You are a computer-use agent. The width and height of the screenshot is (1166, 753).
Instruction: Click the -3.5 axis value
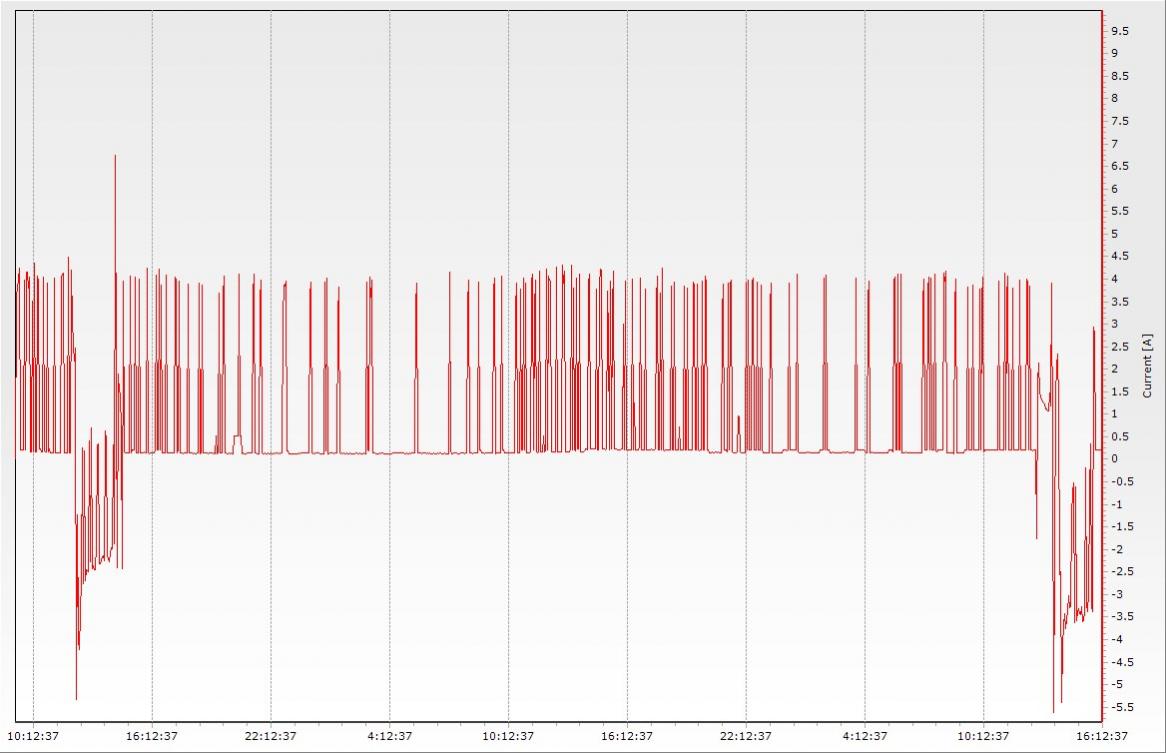(x=1122, y=616)
